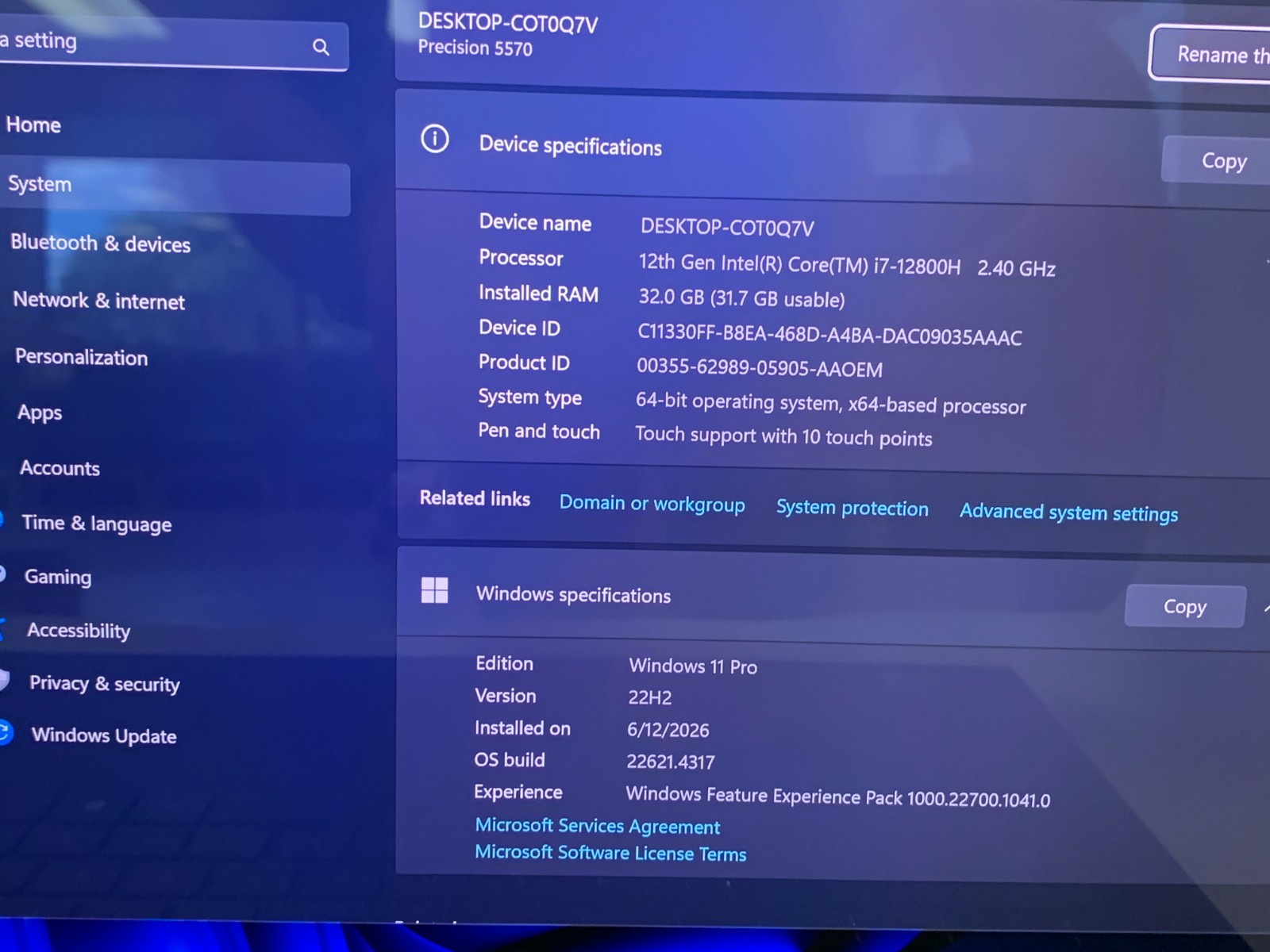Click the Touch support with 10 touch points text
Viewport: 1270px width, 952px height.
(x=783, y=436)
